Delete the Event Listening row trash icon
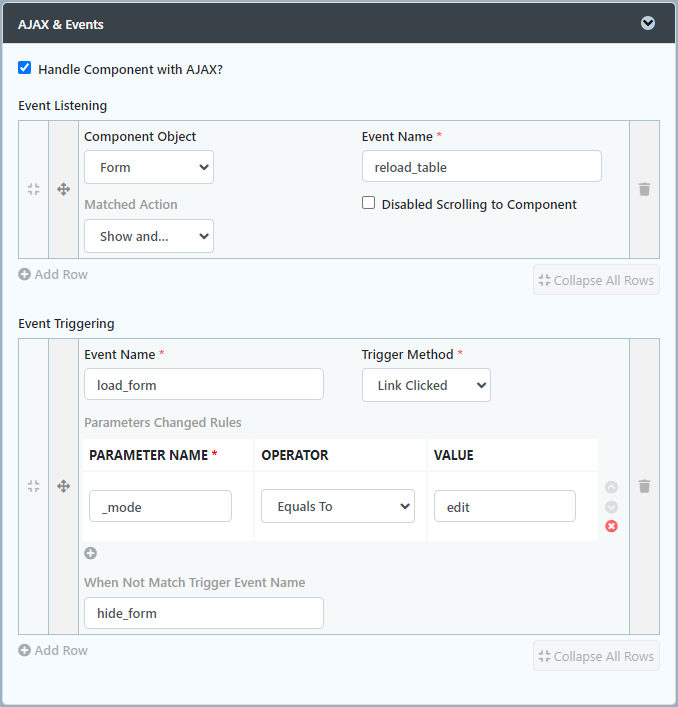The height and width of the screenshot is (707, 678). point(644,189)
